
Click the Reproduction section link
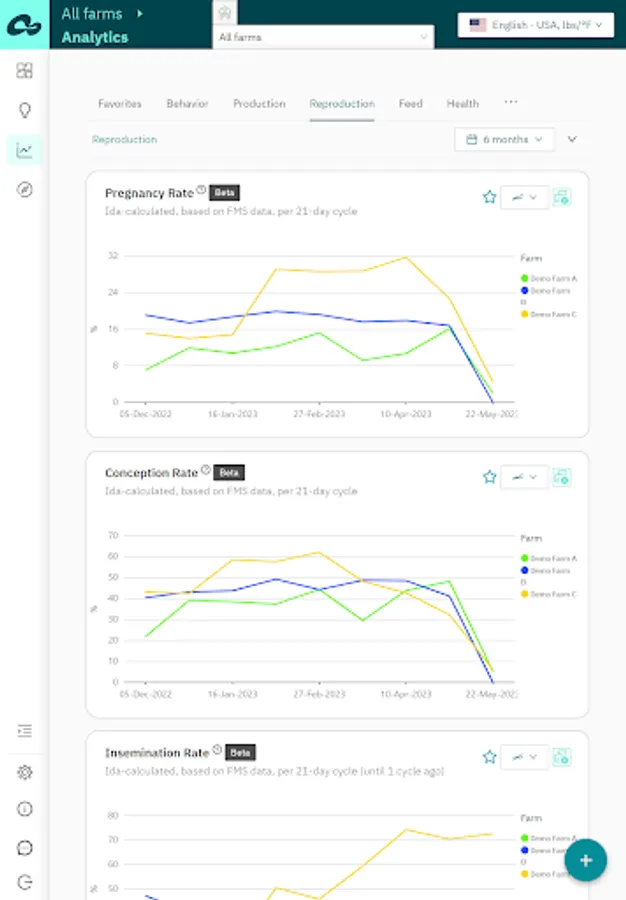125,139
